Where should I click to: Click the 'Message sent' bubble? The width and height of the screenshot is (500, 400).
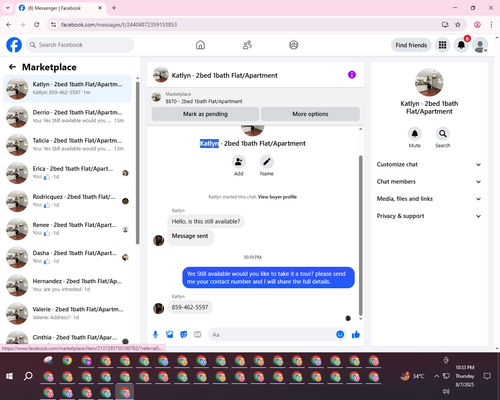click(190, 236)
